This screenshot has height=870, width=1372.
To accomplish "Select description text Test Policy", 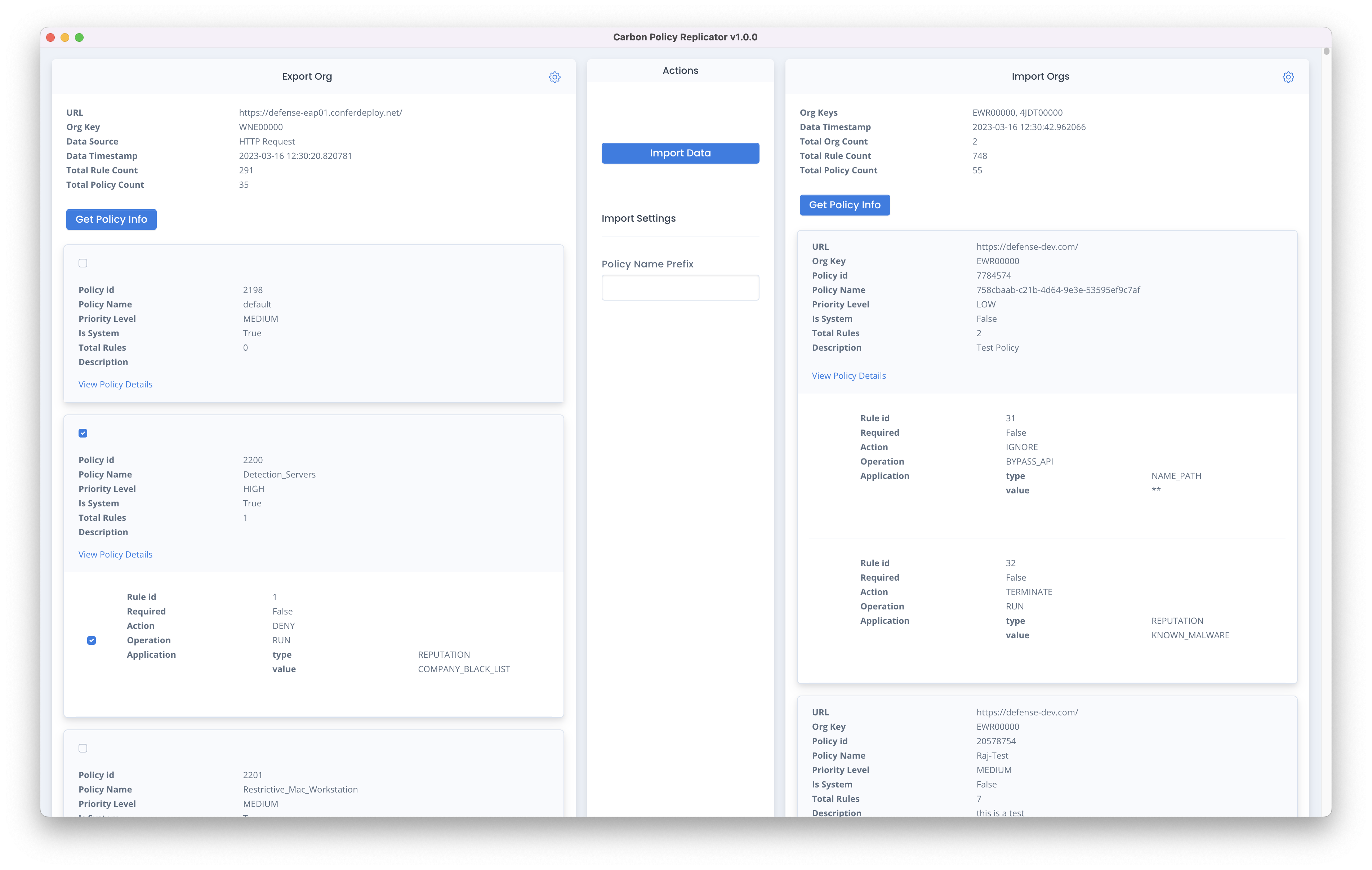I will coord(997,348).
